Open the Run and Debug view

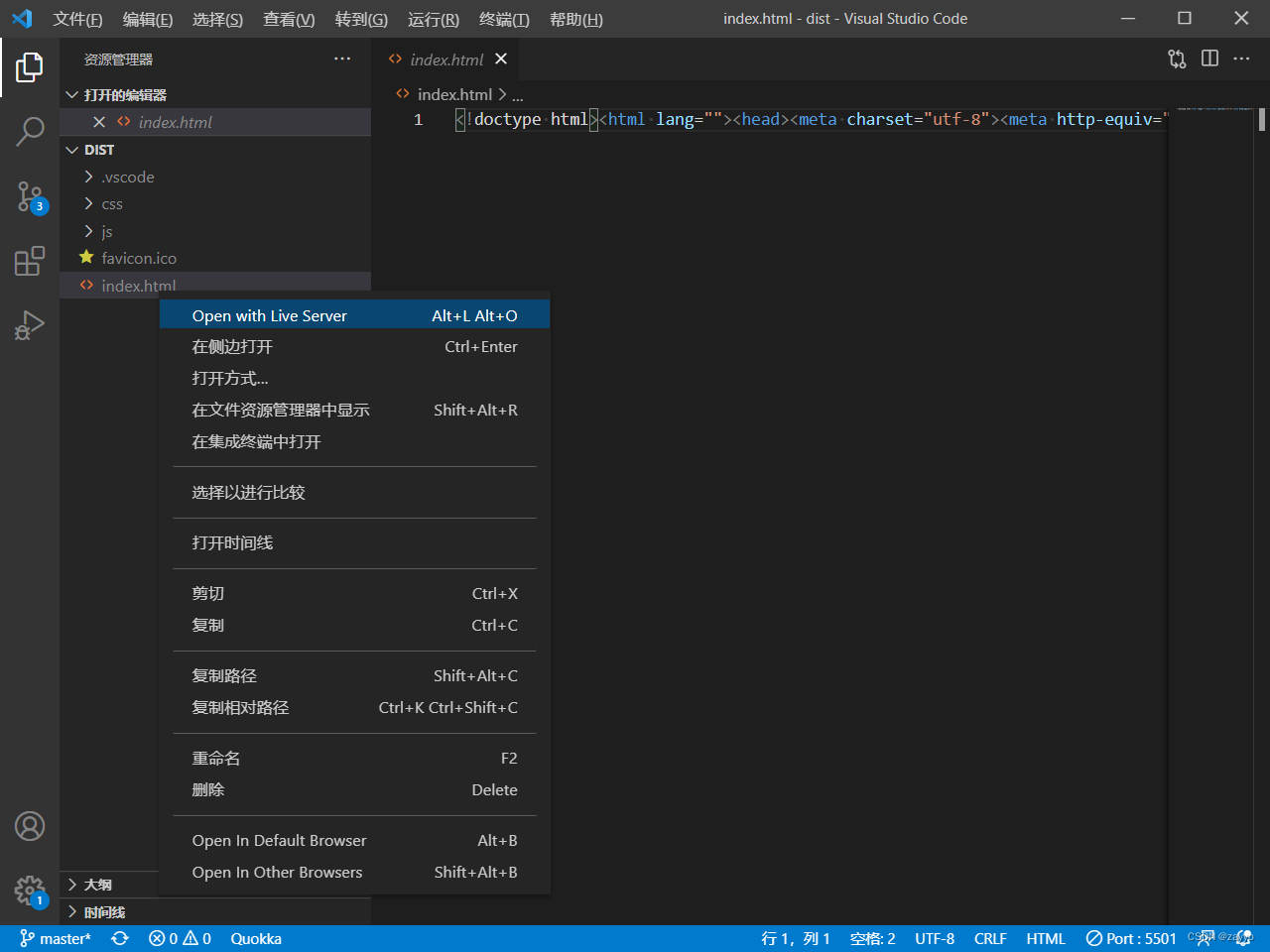pyautogui.click(x=30, y=325)
